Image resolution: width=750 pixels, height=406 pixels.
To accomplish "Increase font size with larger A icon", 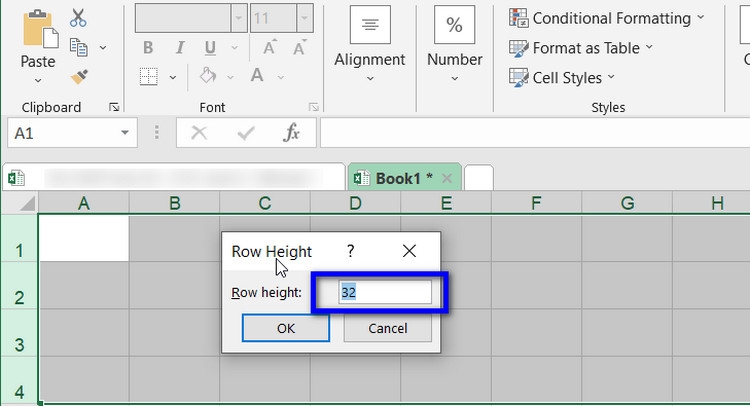I will point(270,47).
